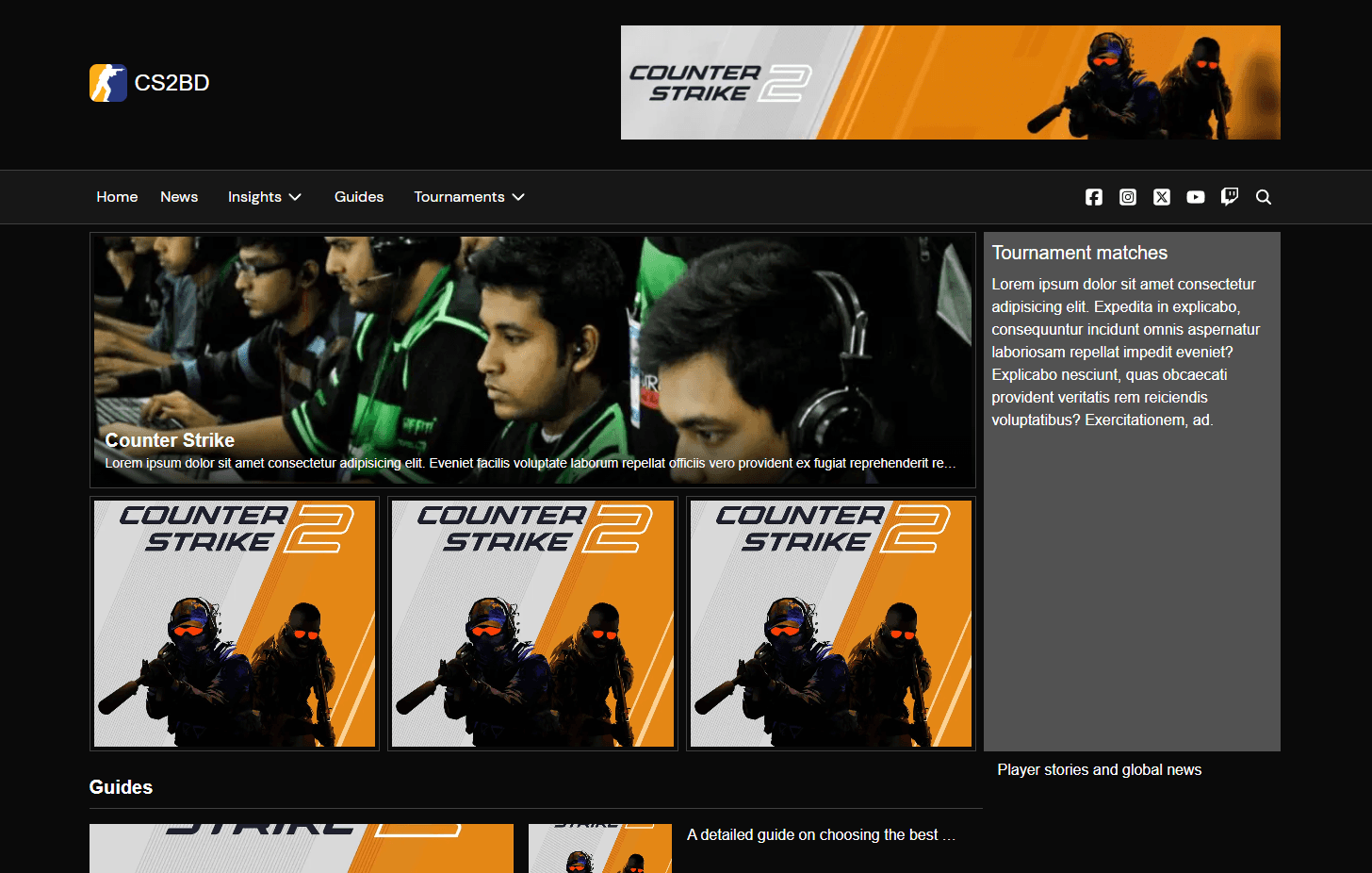The height and width of the screenshot is (873, 1372).
Task: Open the large Guides article thumbnail
Action: 302,848
